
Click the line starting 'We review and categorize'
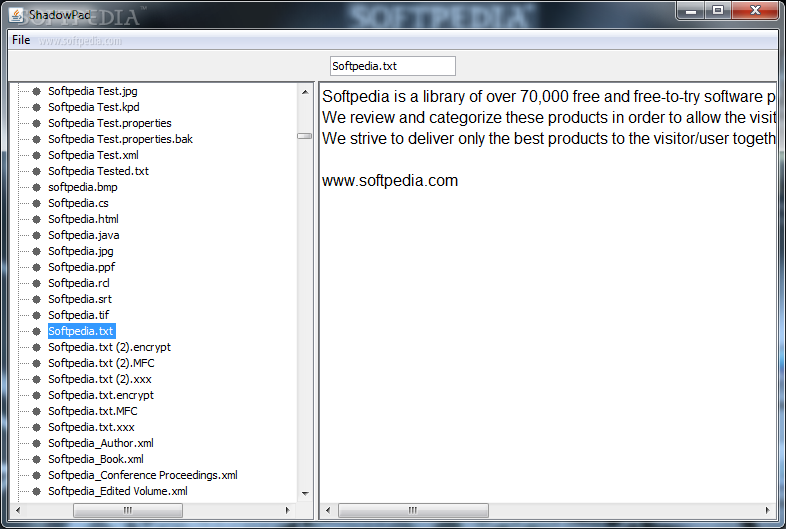point(548,117)
